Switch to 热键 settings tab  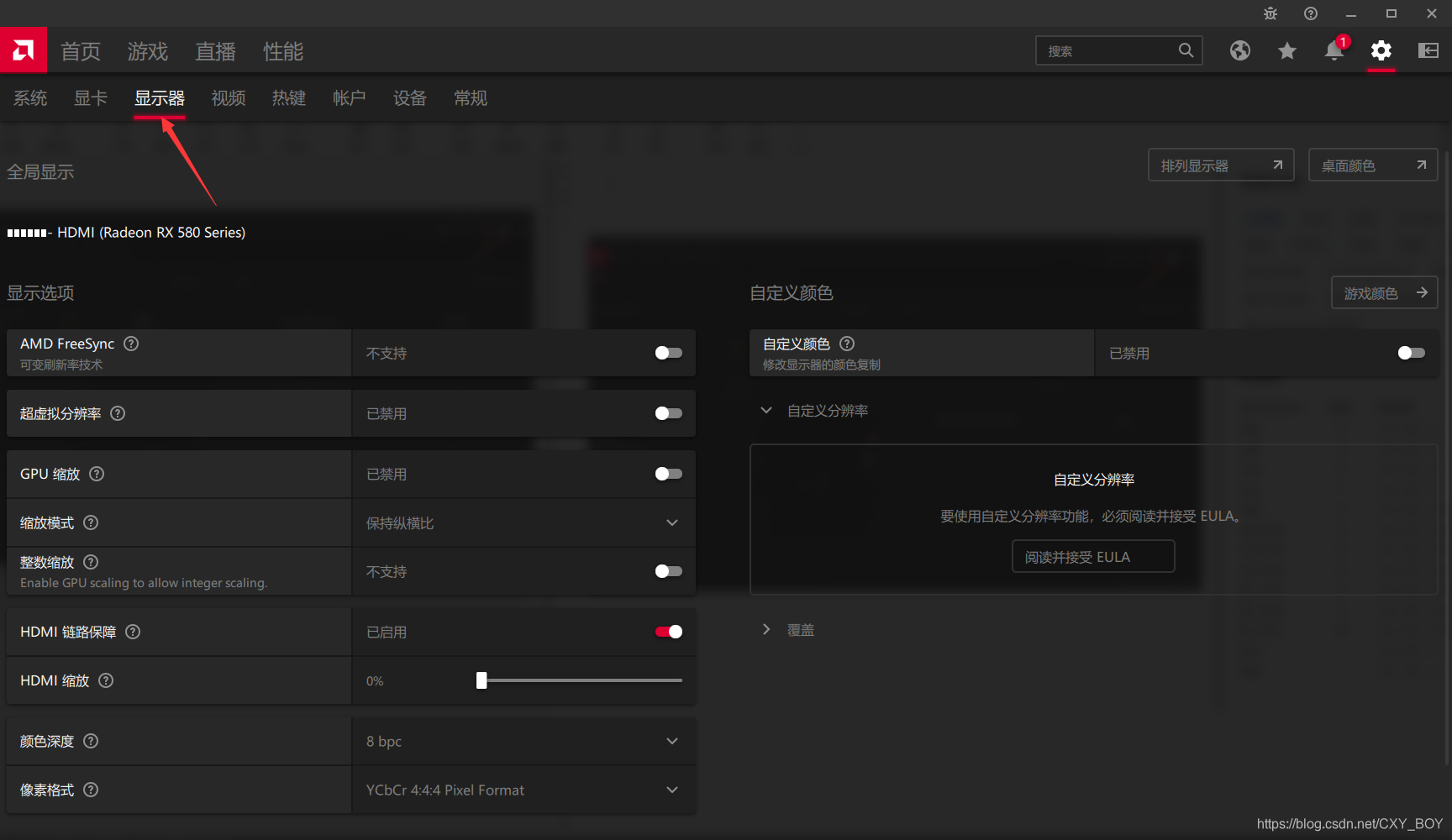coord(289,98)
